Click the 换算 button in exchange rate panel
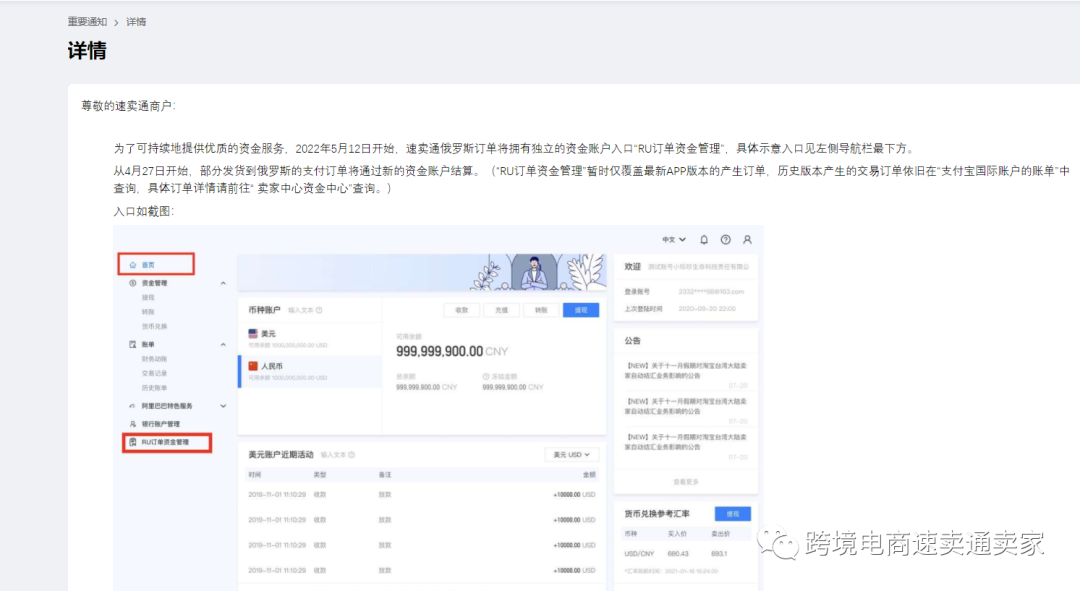 [x=733, y=513]
